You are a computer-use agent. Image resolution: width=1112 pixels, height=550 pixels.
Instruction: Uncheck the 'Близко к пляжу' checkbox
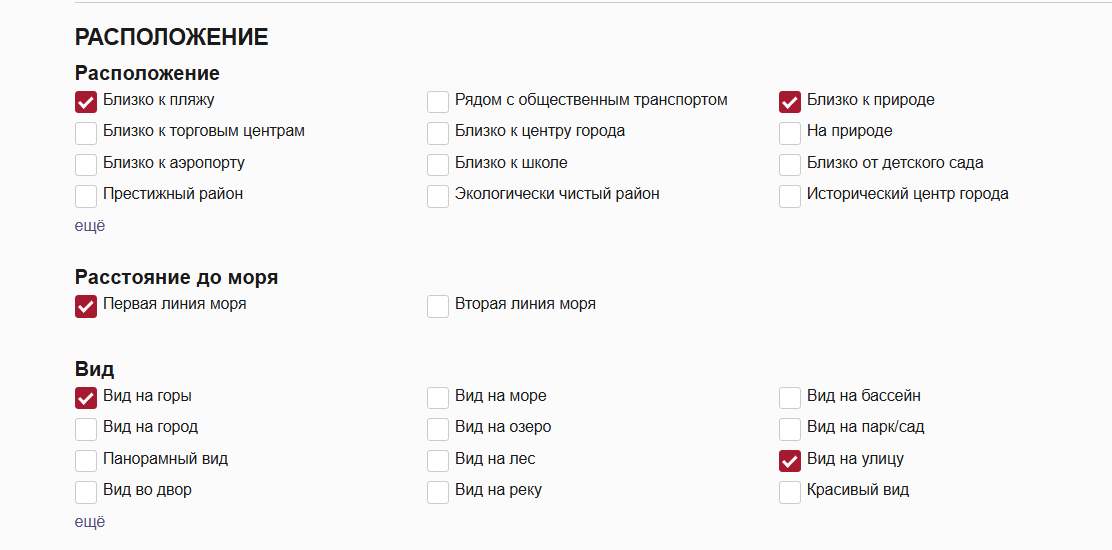click(86, 102)
